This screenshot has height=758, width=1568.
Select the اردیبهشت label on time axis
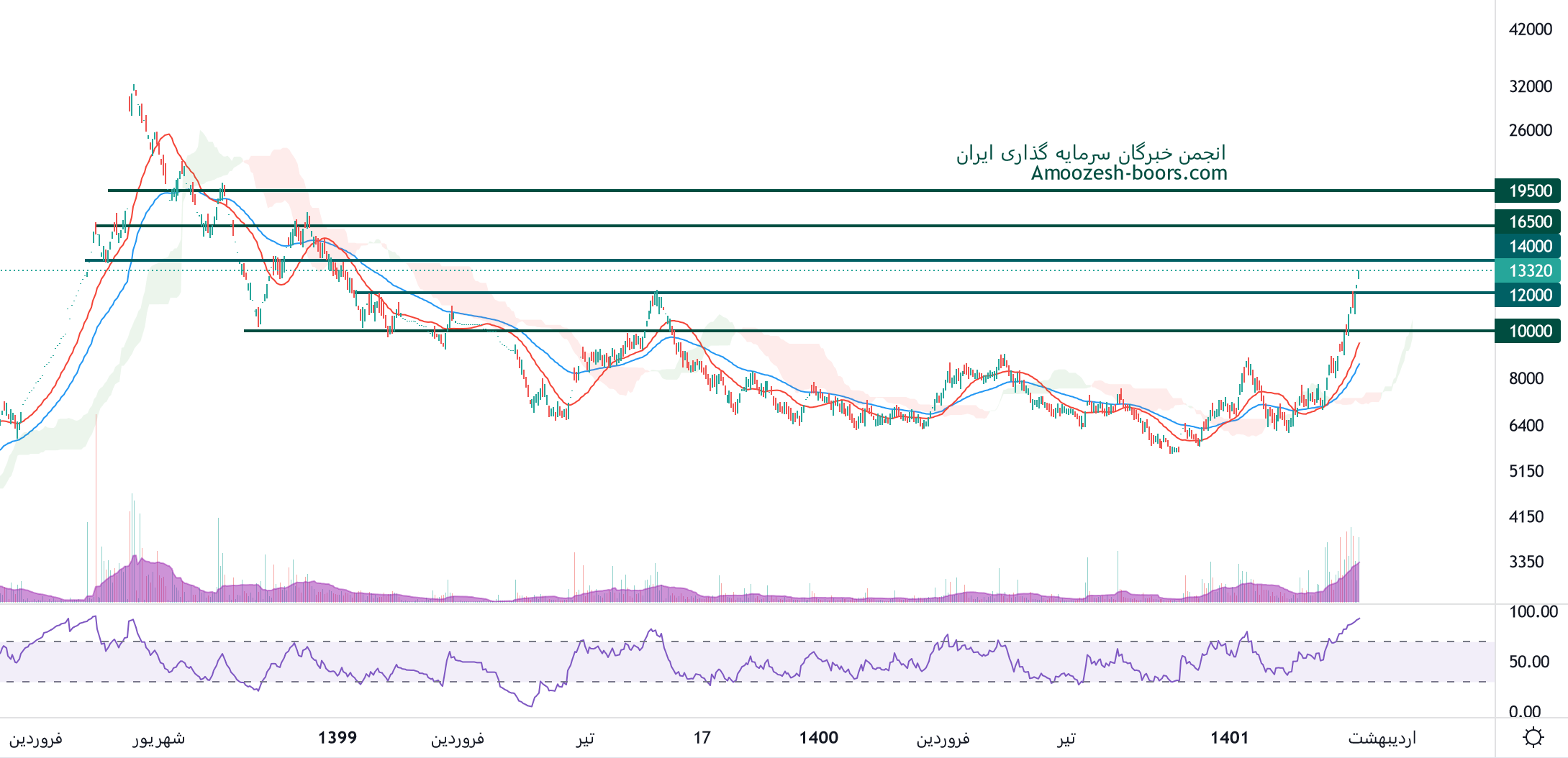[x=1382, y=739]
